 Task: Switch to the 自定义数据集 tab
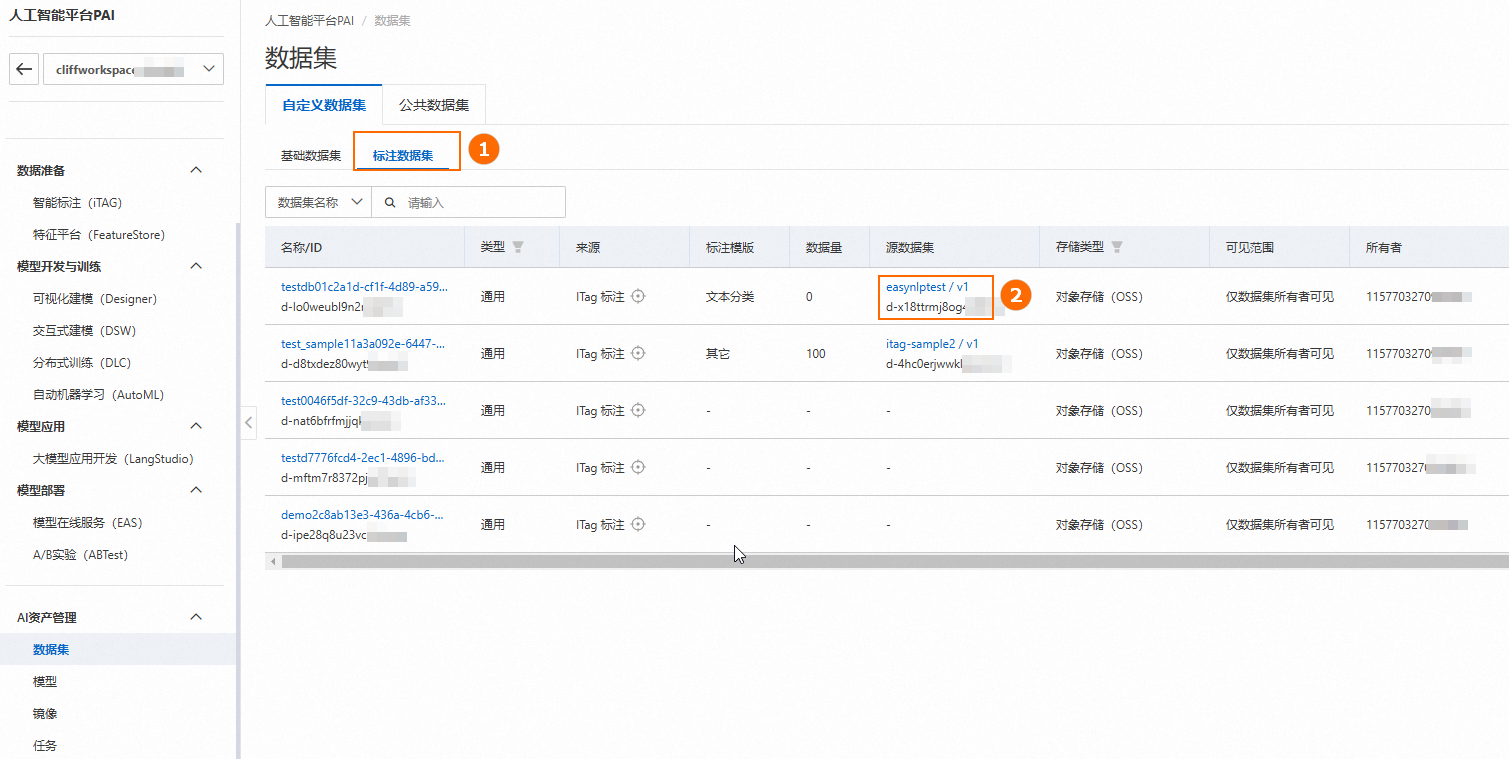click(x=324, y=105)
